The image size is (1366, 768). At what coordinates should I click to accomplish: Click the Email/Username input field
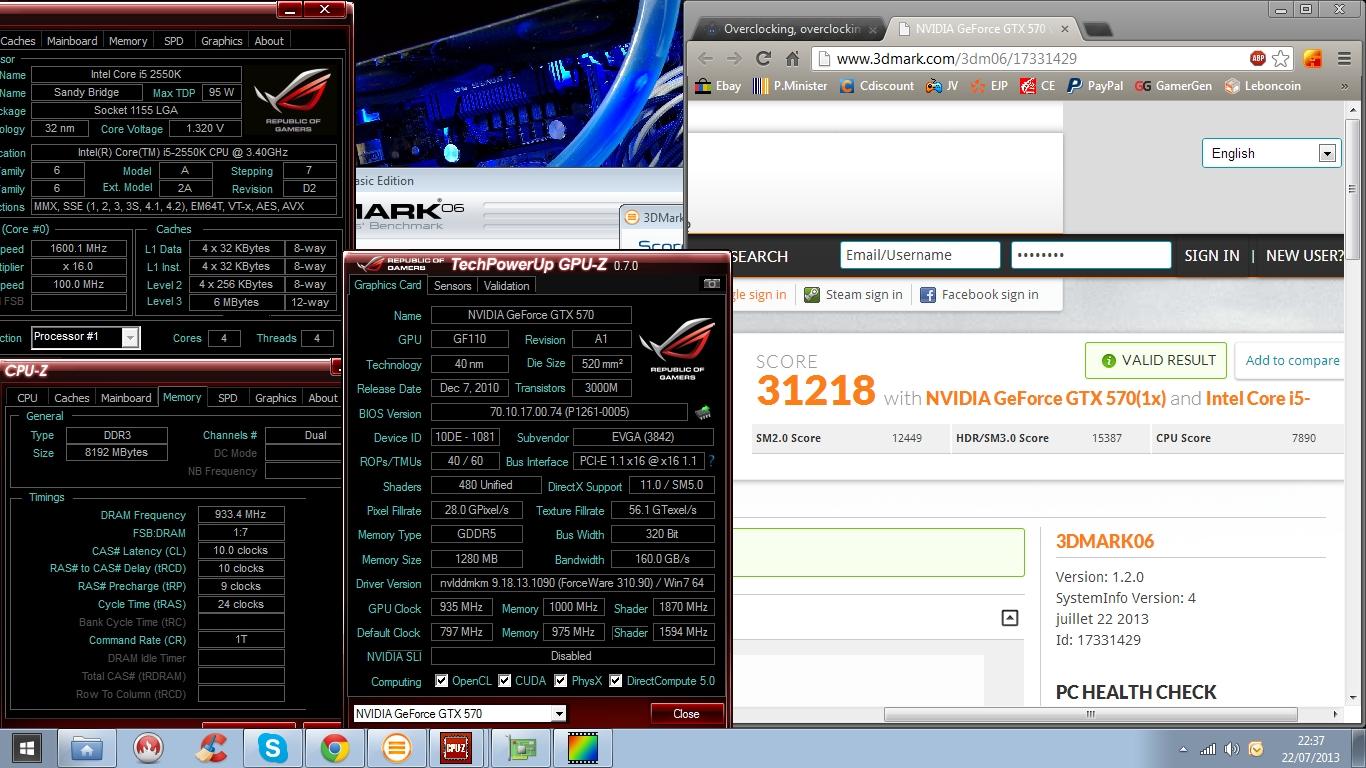(x=920, y=255)
